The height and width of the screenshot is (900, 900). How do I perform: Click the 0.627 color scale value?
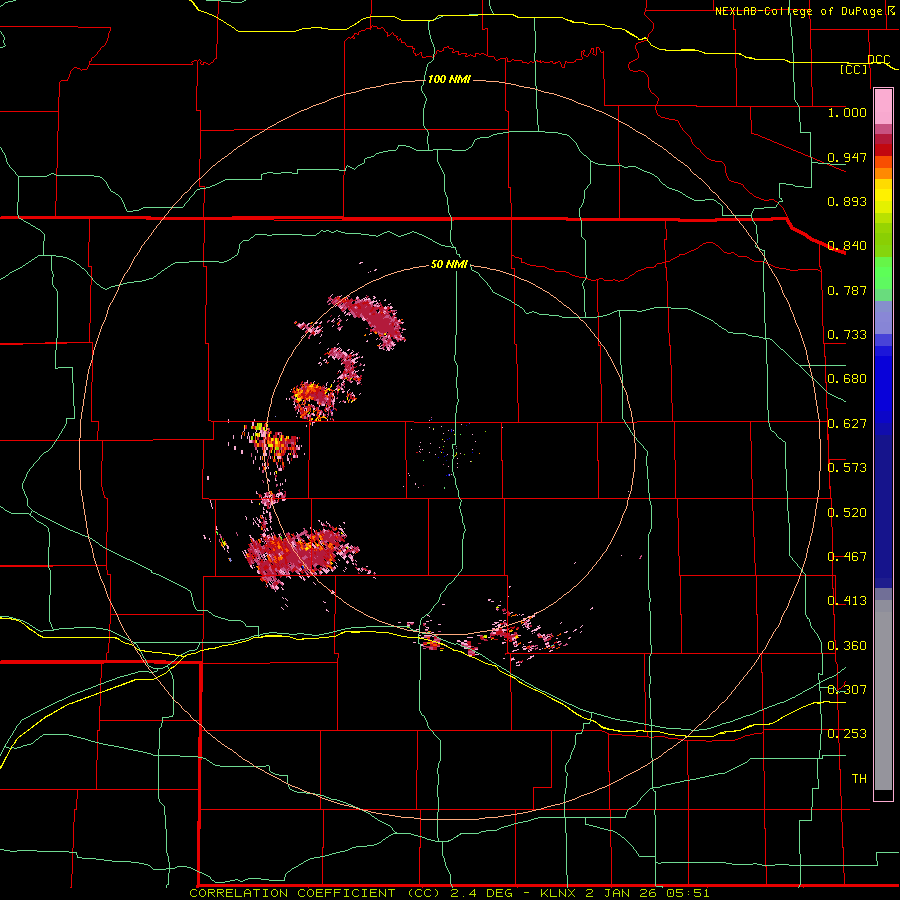(847, 424)
